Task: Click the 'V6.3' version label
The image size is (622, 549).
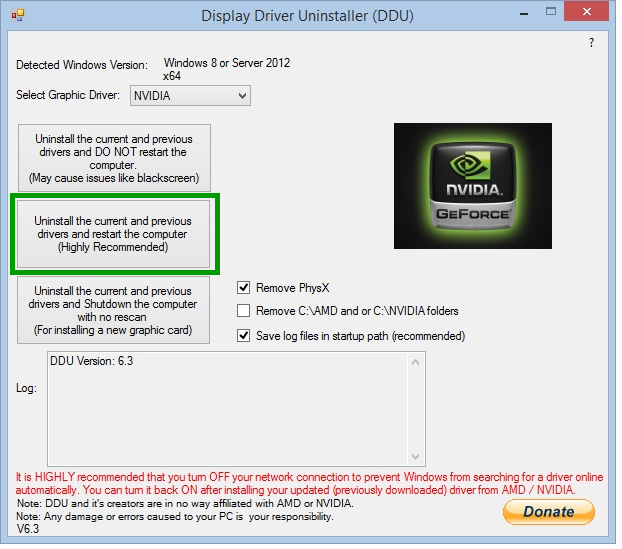Action: pyautogui.click(x=28, y=529)
